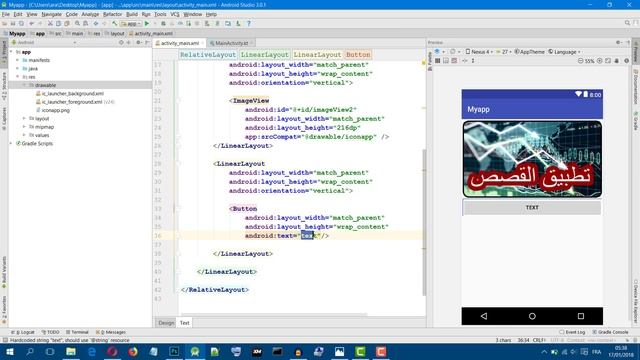
Task: Click the Scroll from Source target icon in Project pane
Action: (x=121, y=42)
